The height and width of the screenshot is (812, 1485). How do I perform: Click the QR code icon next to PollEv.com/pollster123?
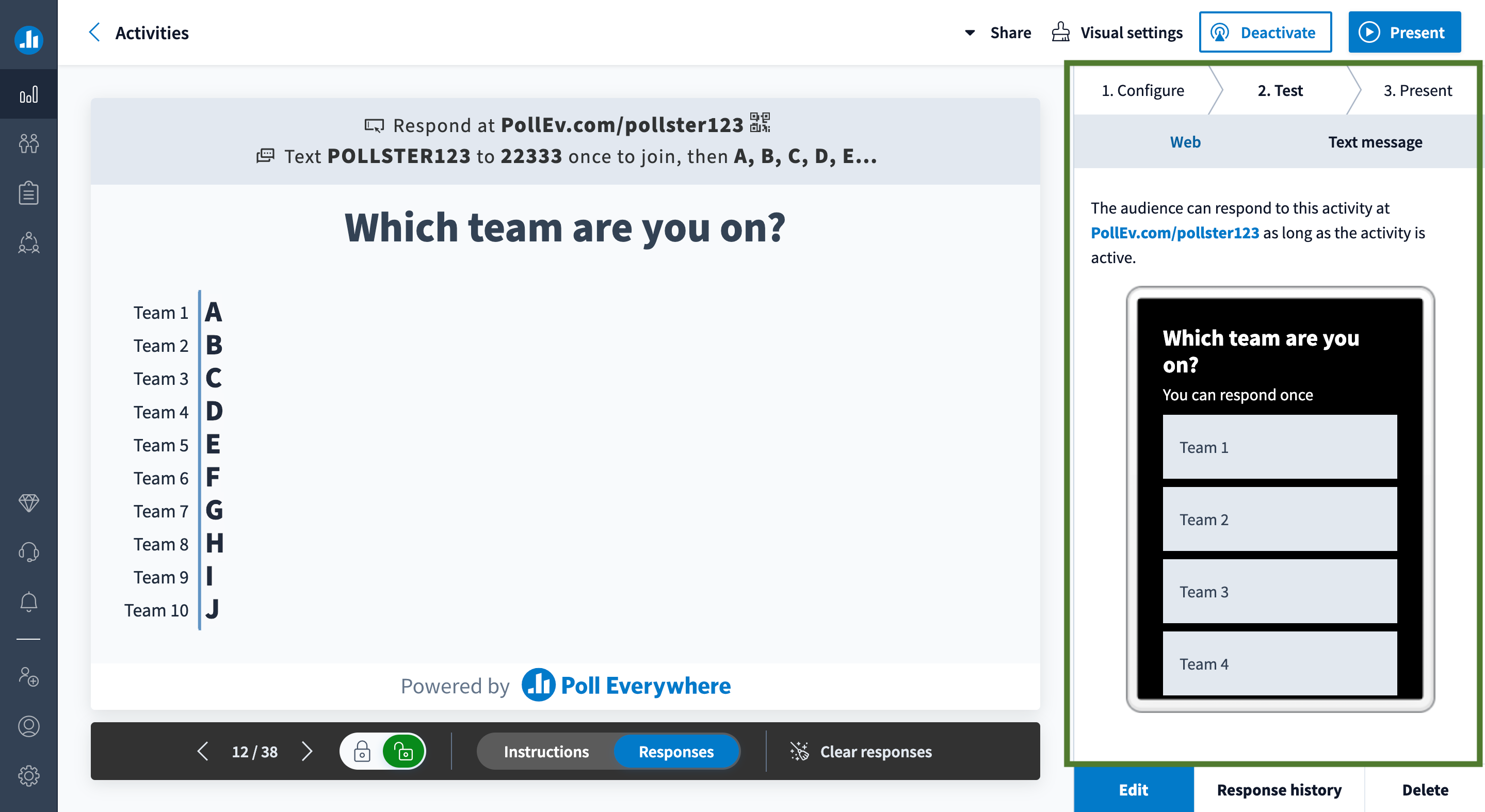click(760, 123)
